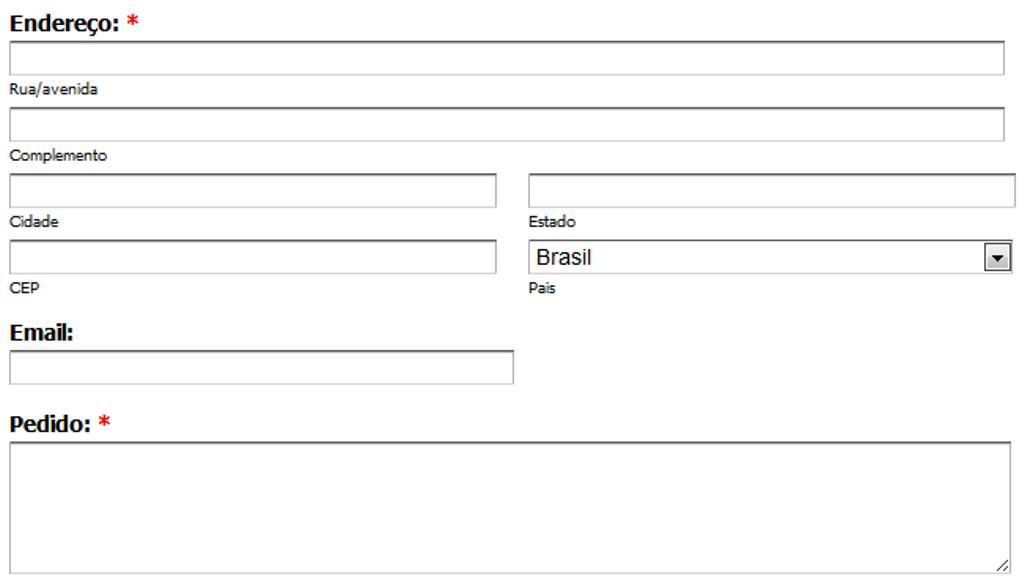Click the Estado input field

tap(772, 191)
